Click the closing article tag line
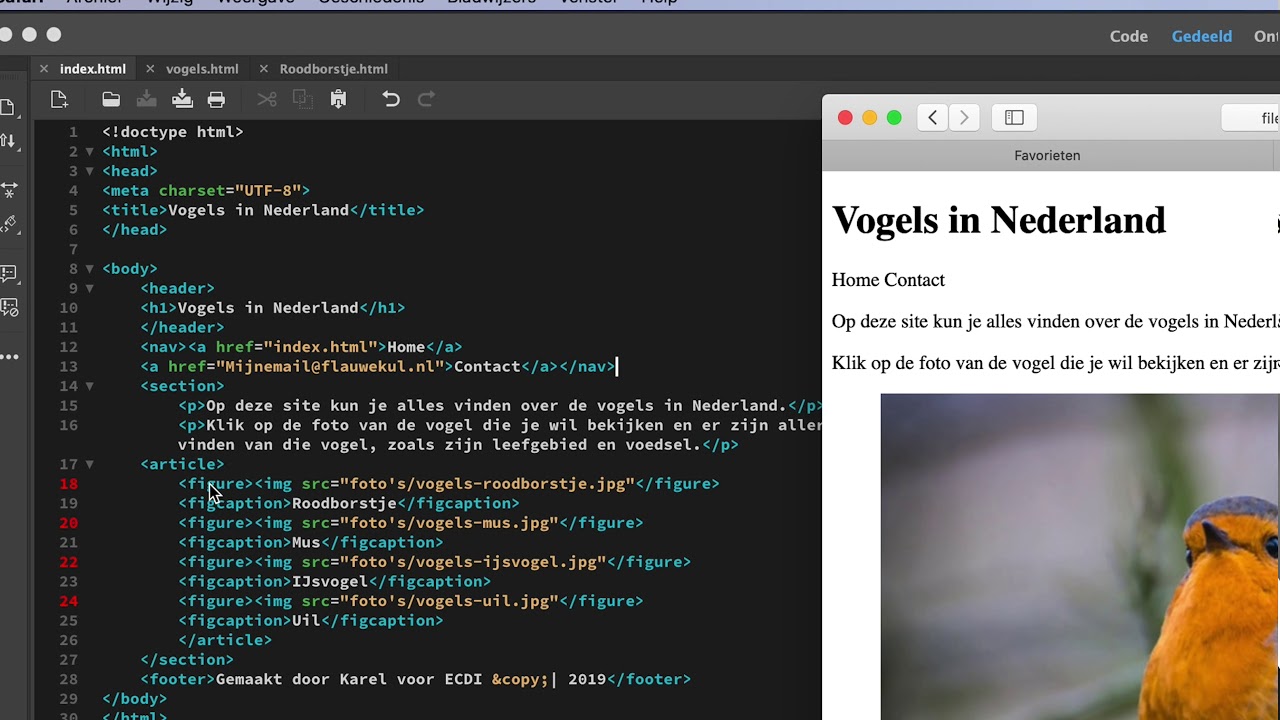 tap(225, 640)
